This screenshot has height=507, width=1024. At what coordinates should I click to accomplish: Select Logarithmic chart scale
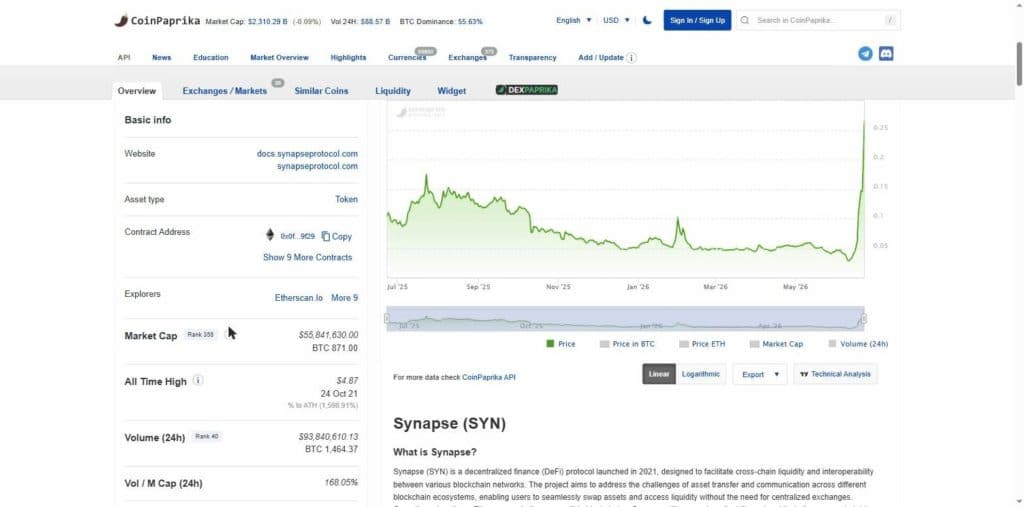click(x=701, y=374)
